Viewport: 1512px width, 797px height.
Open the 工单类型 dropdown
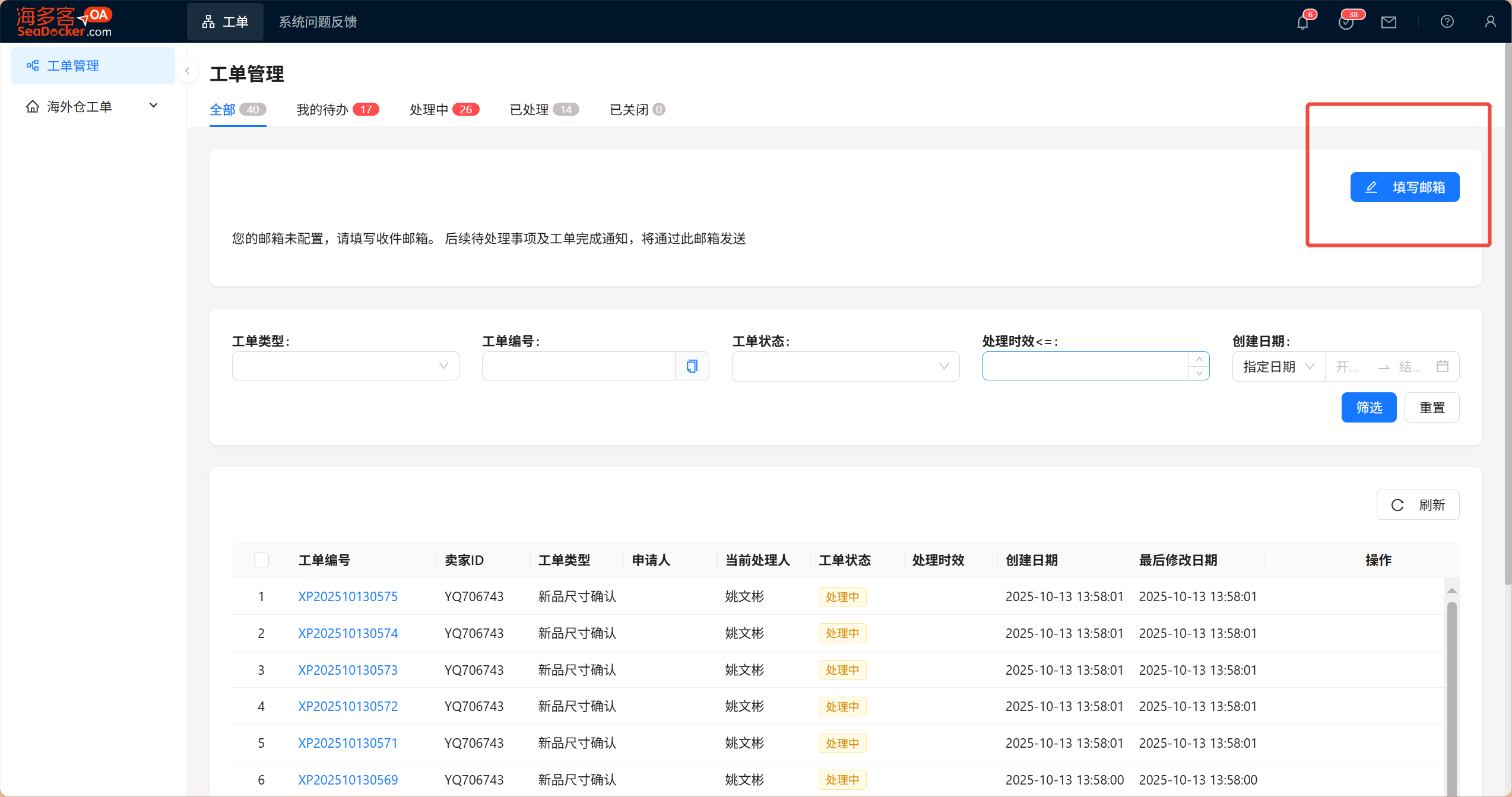coord(345,366)
